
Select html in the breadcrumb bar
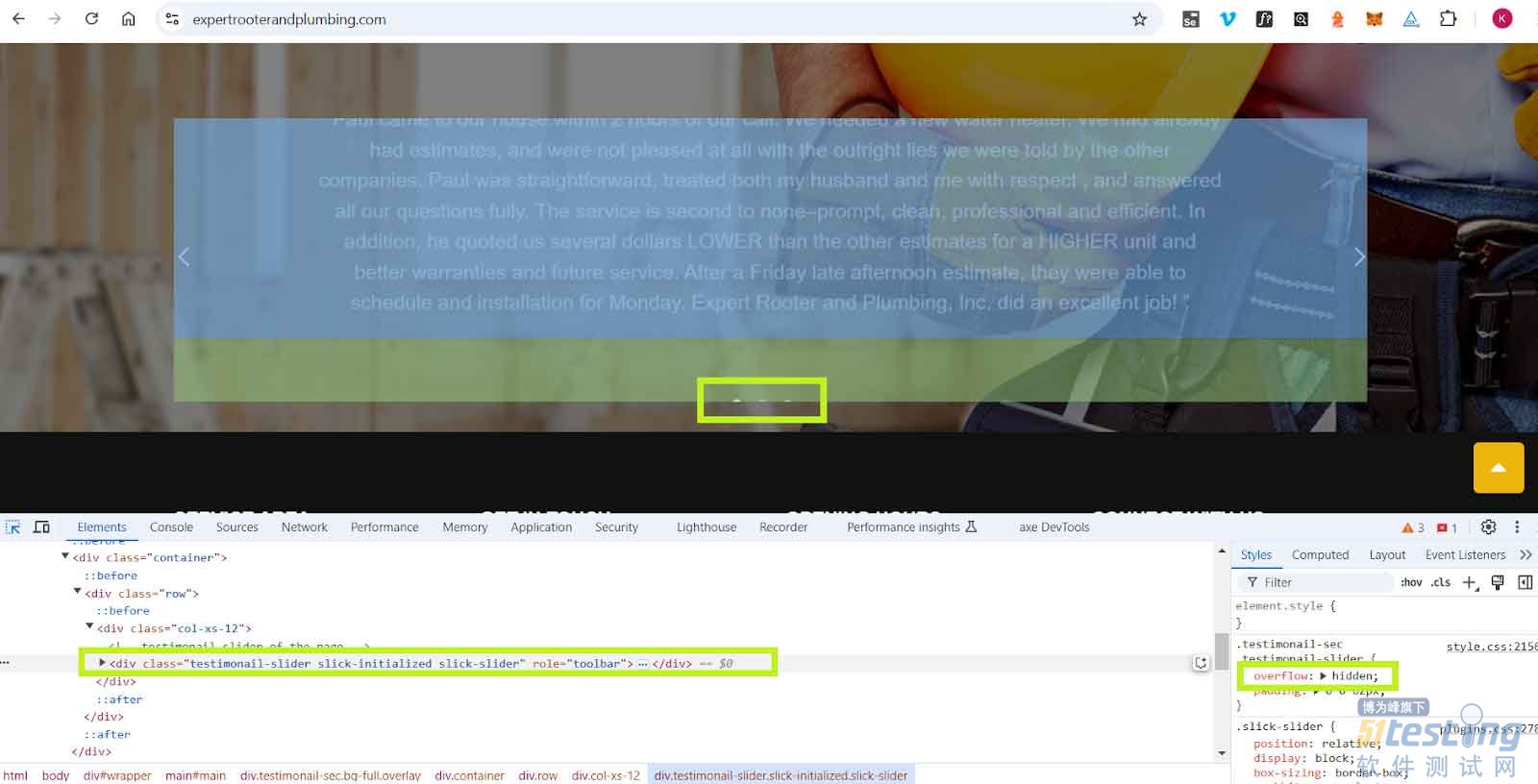pyautogui.click(x=15, y=775)
